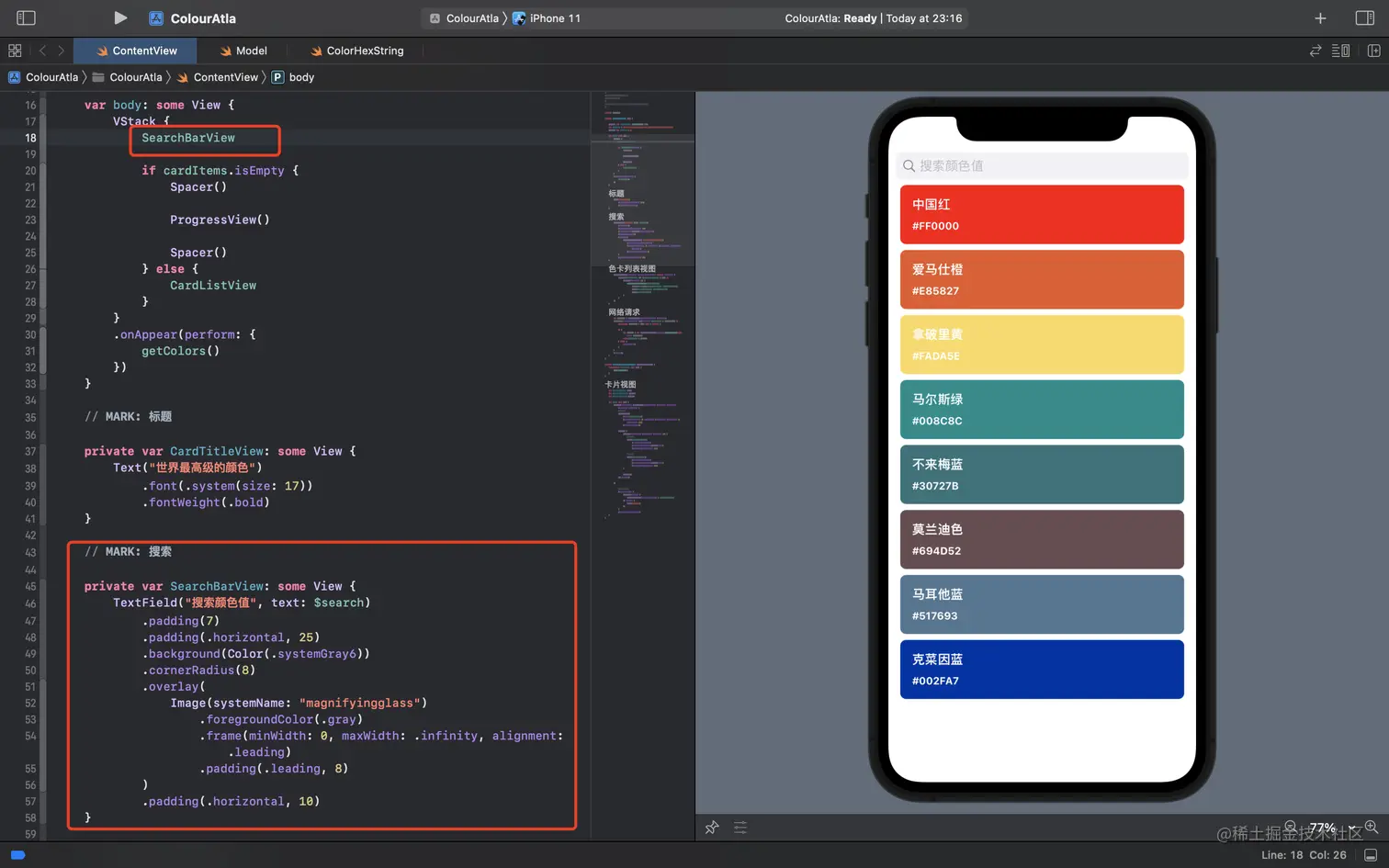
Task: Click line number 45 in gutter
Action: [30, 586]
